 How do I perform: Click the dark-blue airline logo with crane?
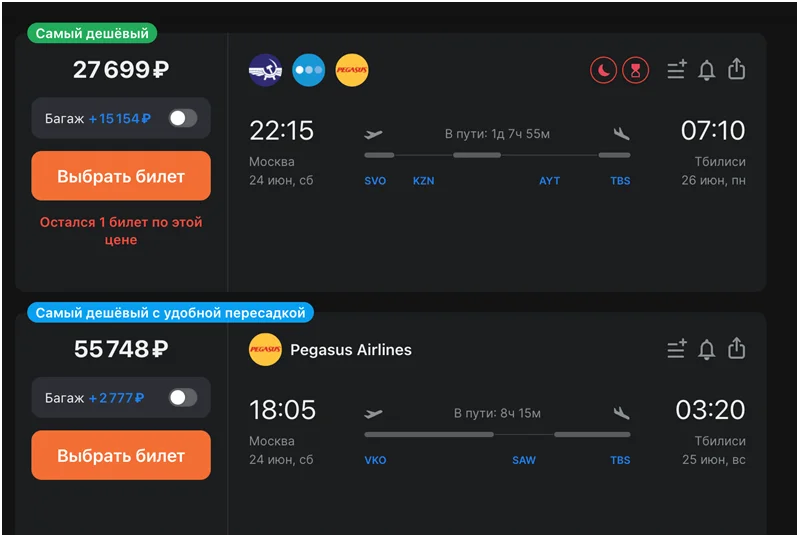tap(265, 70)
